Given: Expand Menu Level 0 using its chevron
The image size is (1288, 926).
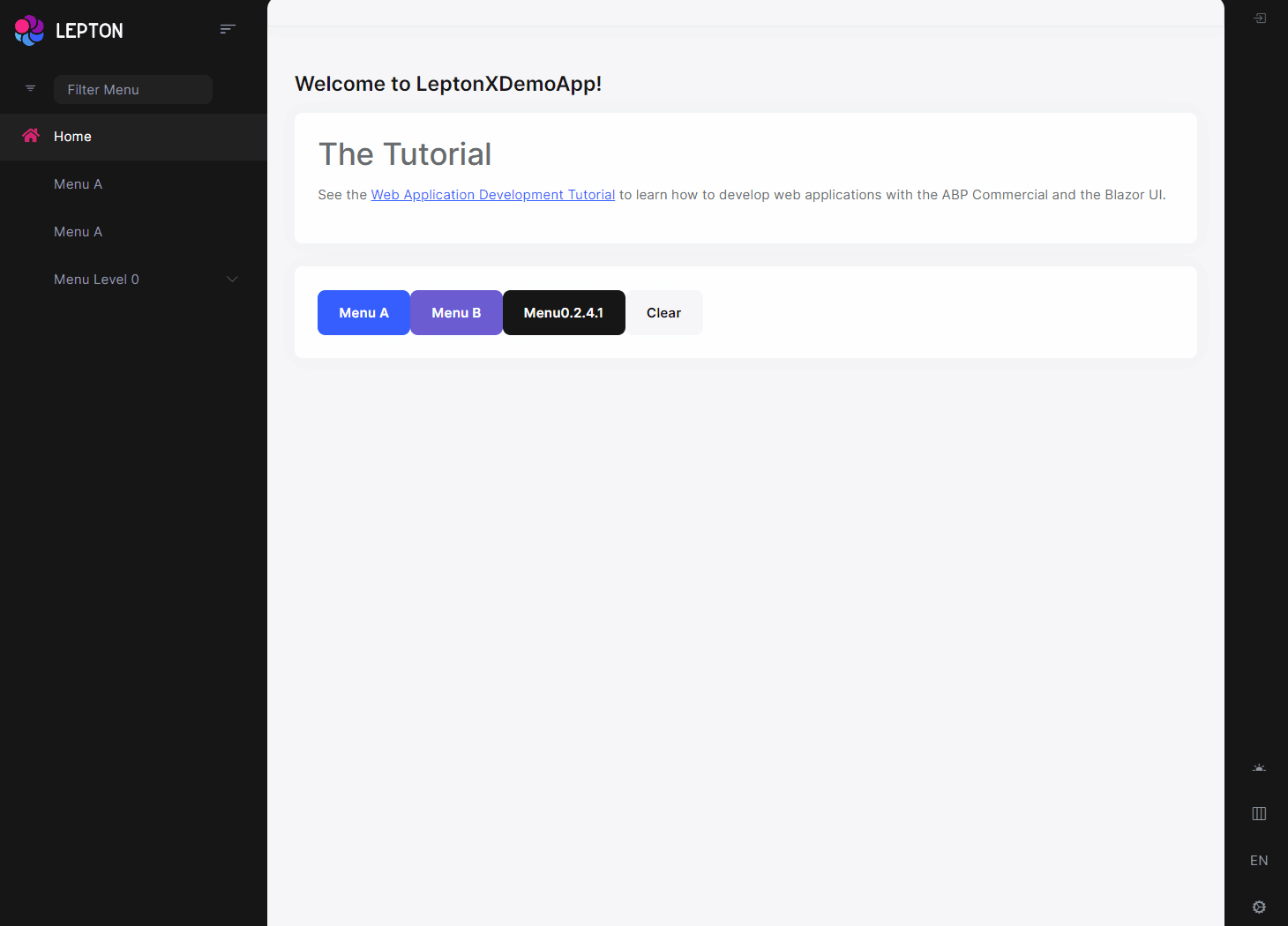Looking at the screenshot, I should click(232, 280).
